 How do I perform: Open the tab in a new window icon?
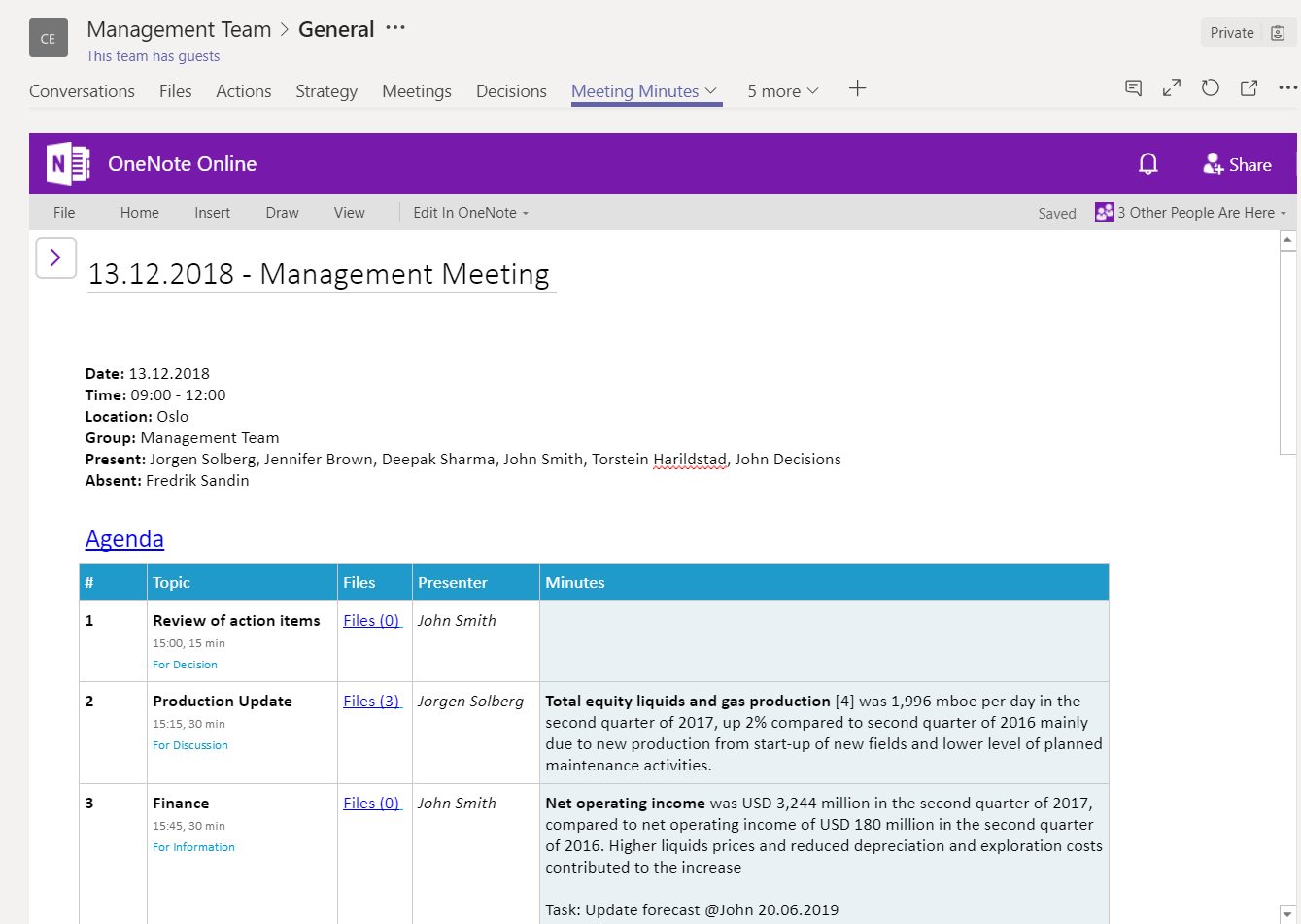click(x=1249, y=88)
